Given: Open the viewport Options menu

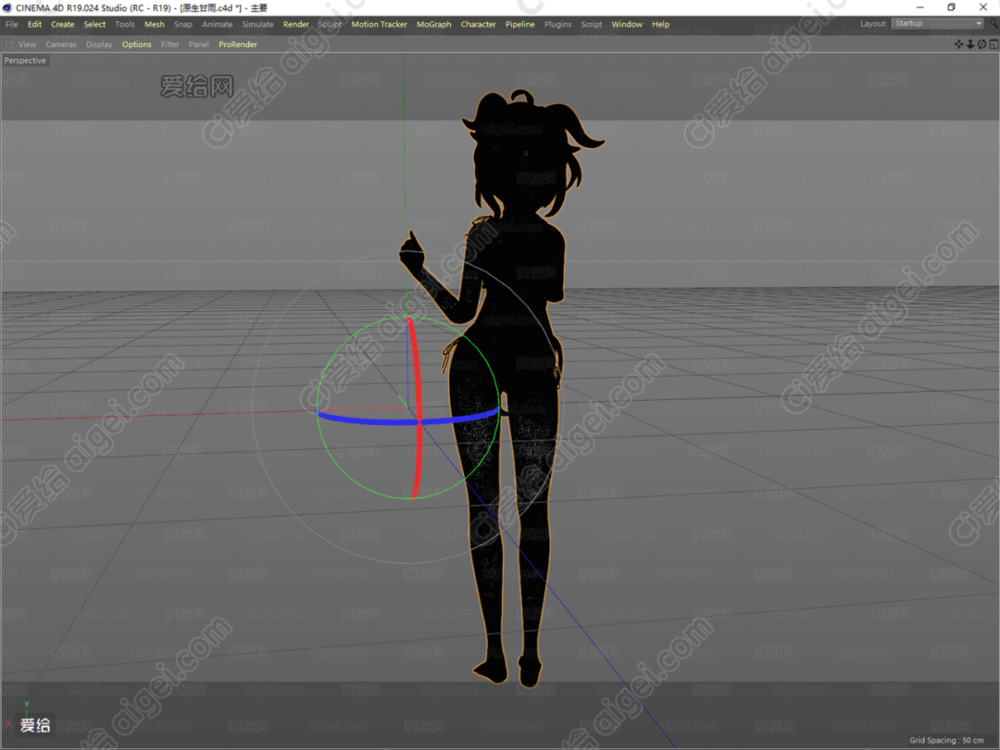Looking at the screenshot, I should coord(136,44).
